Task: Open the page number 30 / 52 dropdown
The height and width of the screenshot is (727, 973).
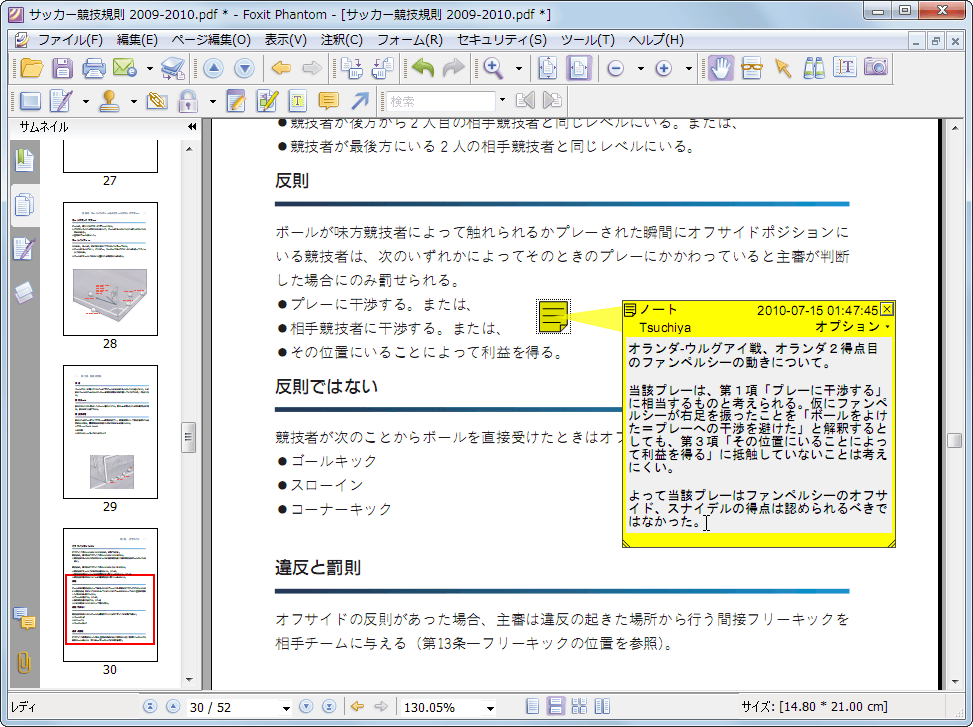Action: click(286, 708)
